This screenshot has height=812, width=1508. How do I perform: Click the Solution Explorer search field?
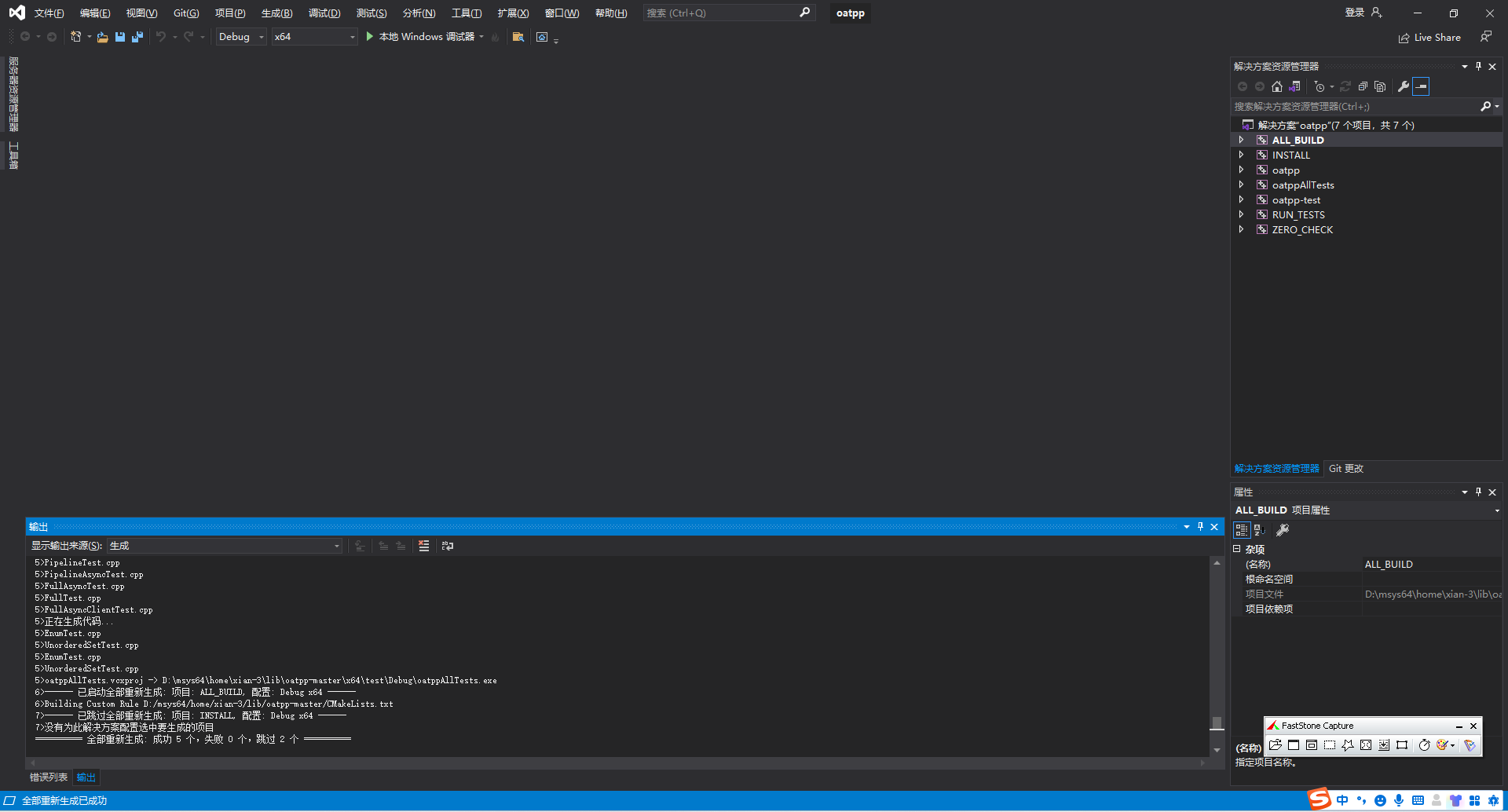(1355, 106)
